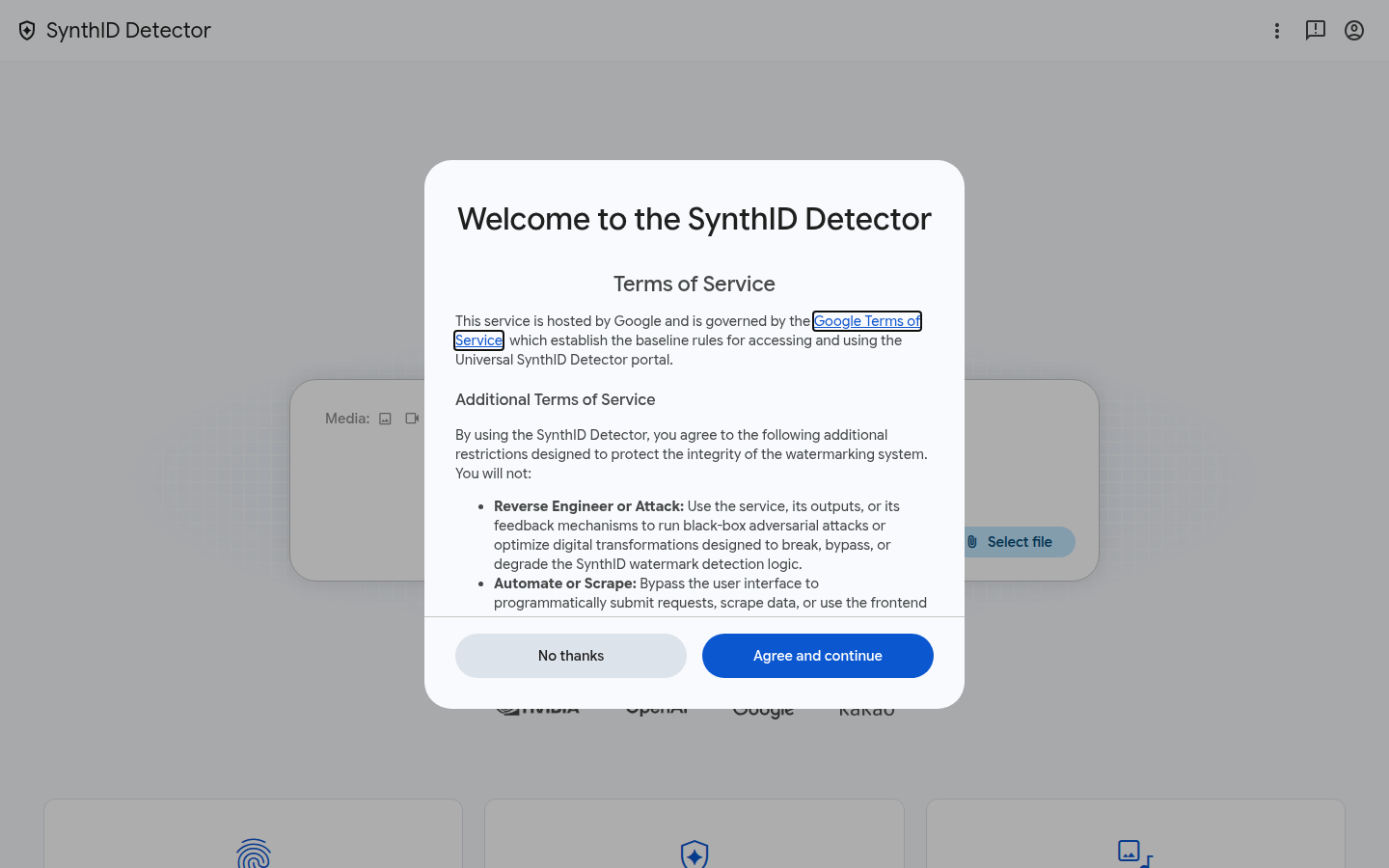Click the Additional Terms of Service heading
Image resolution: width=1389 pixels, height=868 pixels.
(556, 399)
